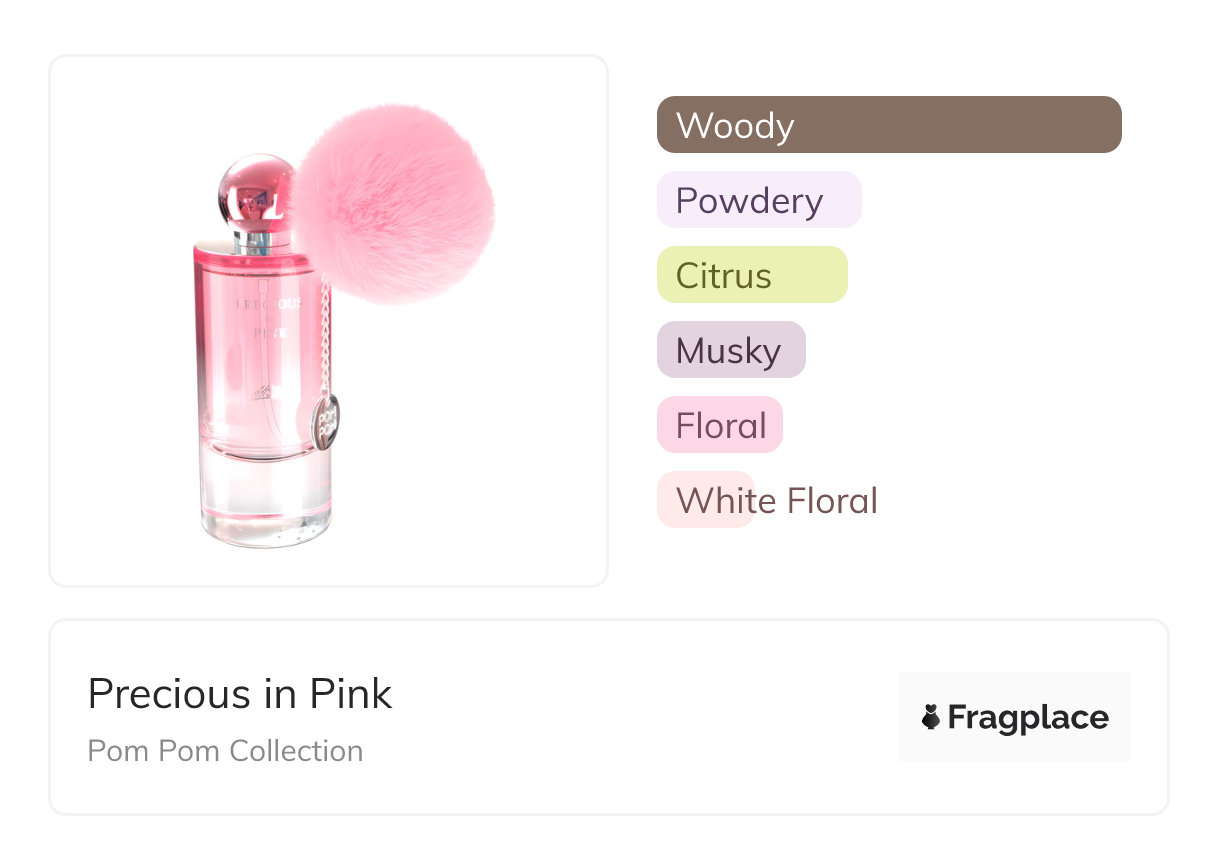Click the small emblem printed on bottle
The width and height of the screenshot is (1218, 864).
point(260,391)
